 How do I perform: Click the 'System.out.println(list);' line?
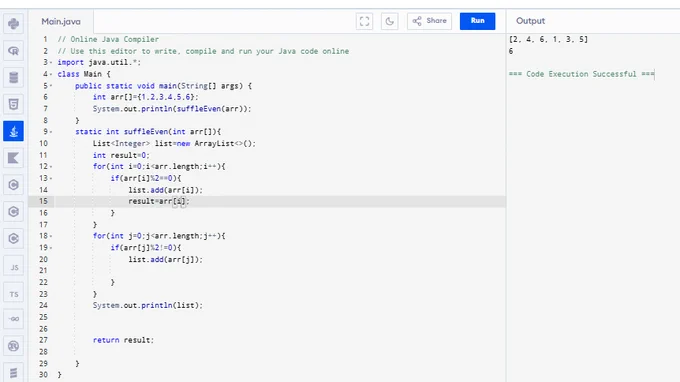(x=147, y=305)
